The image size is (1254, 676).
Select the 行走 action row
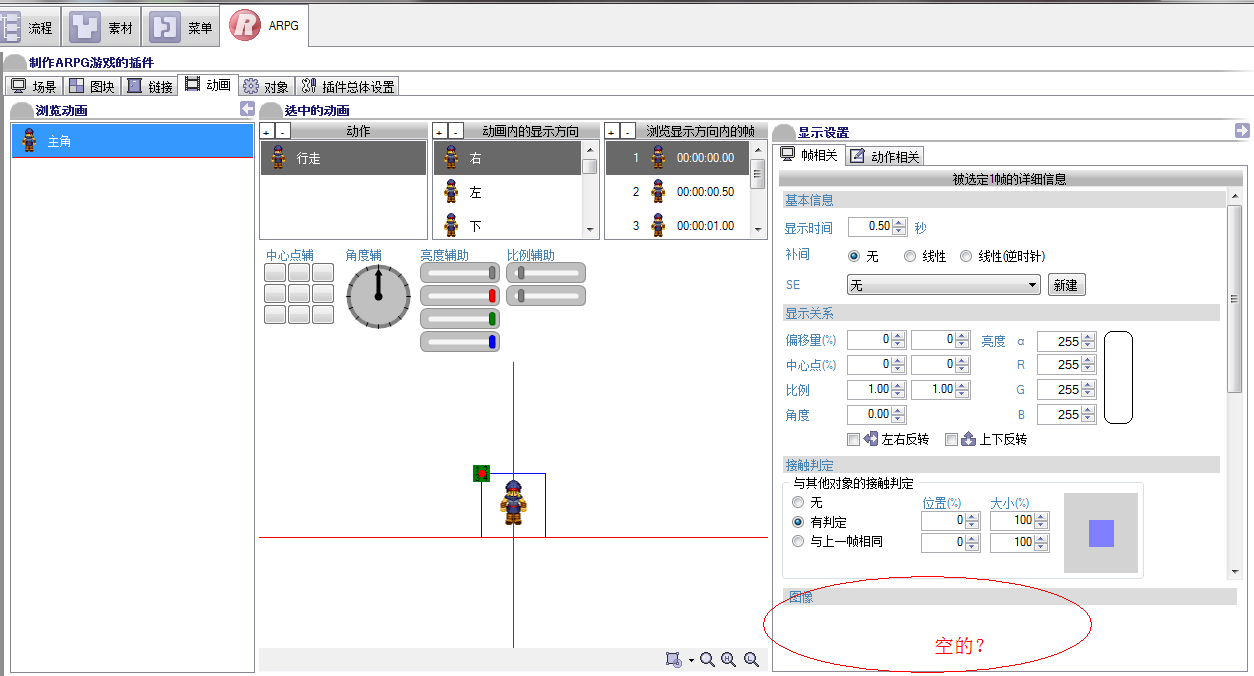pos(343,158)
